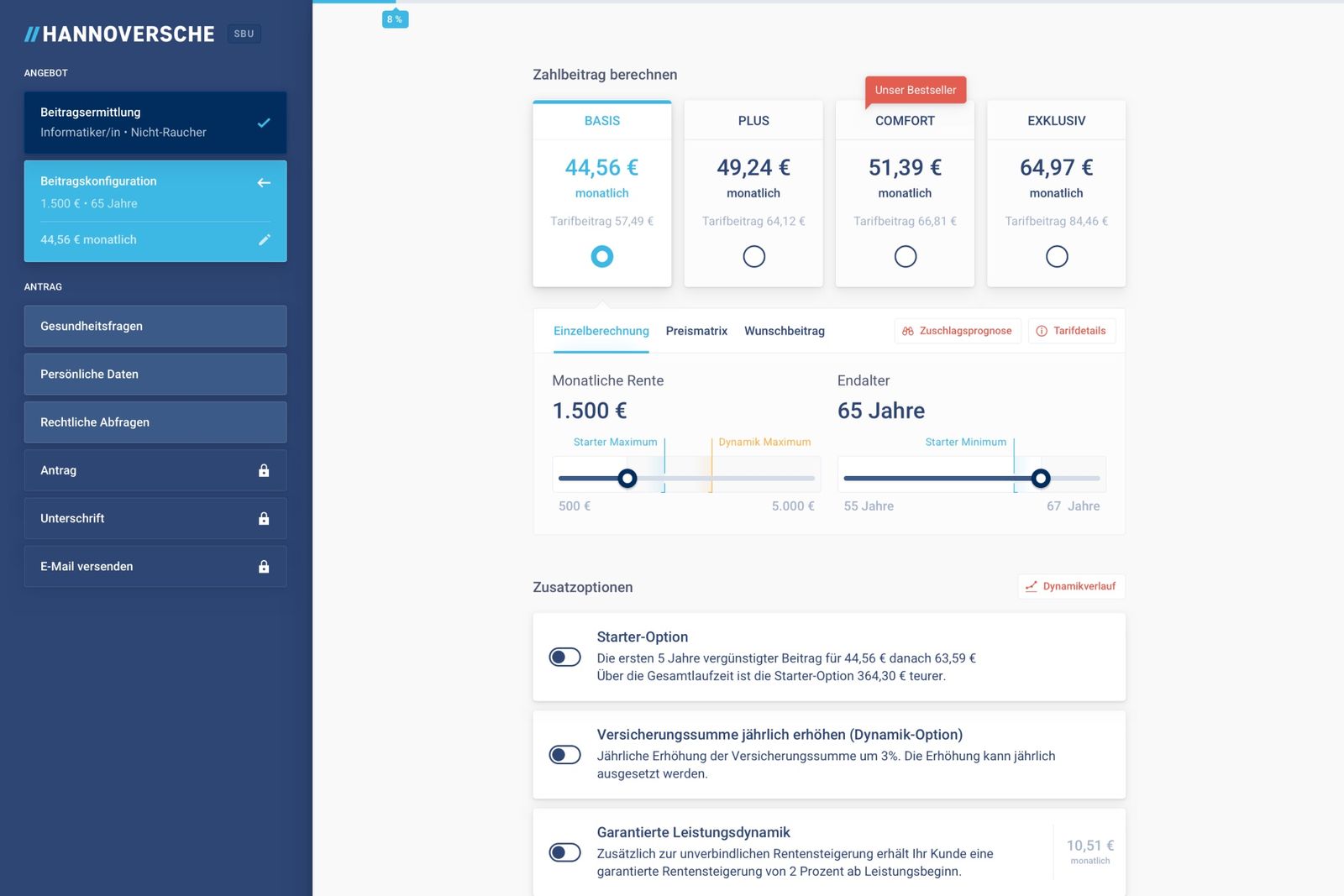1344x896 pixels.
Task: Click the checkmark icon on Beitragsermittlung
Action: (264, 123)
